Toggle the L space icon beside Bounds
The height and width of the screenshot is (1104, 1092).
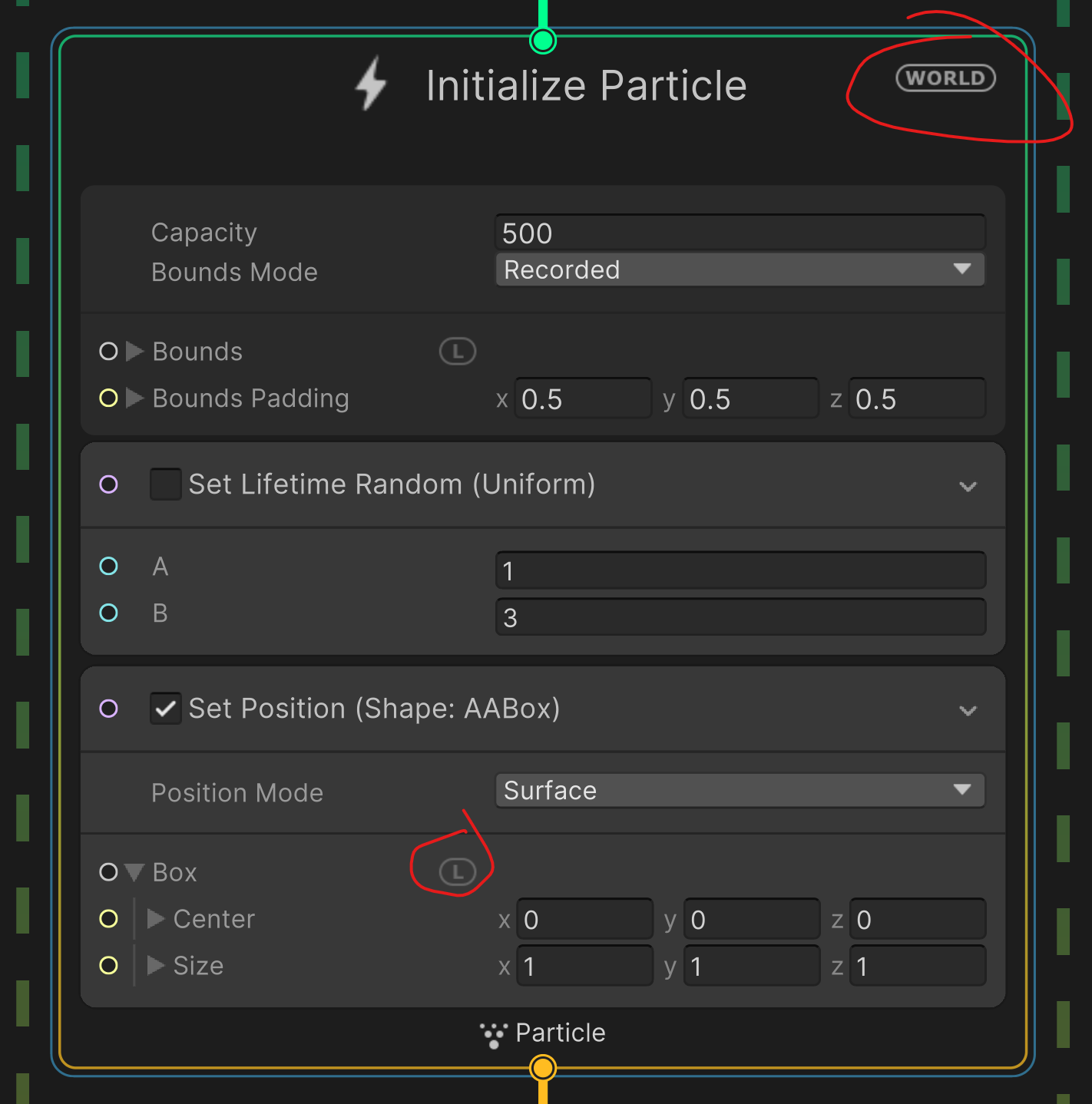point(457,352)
